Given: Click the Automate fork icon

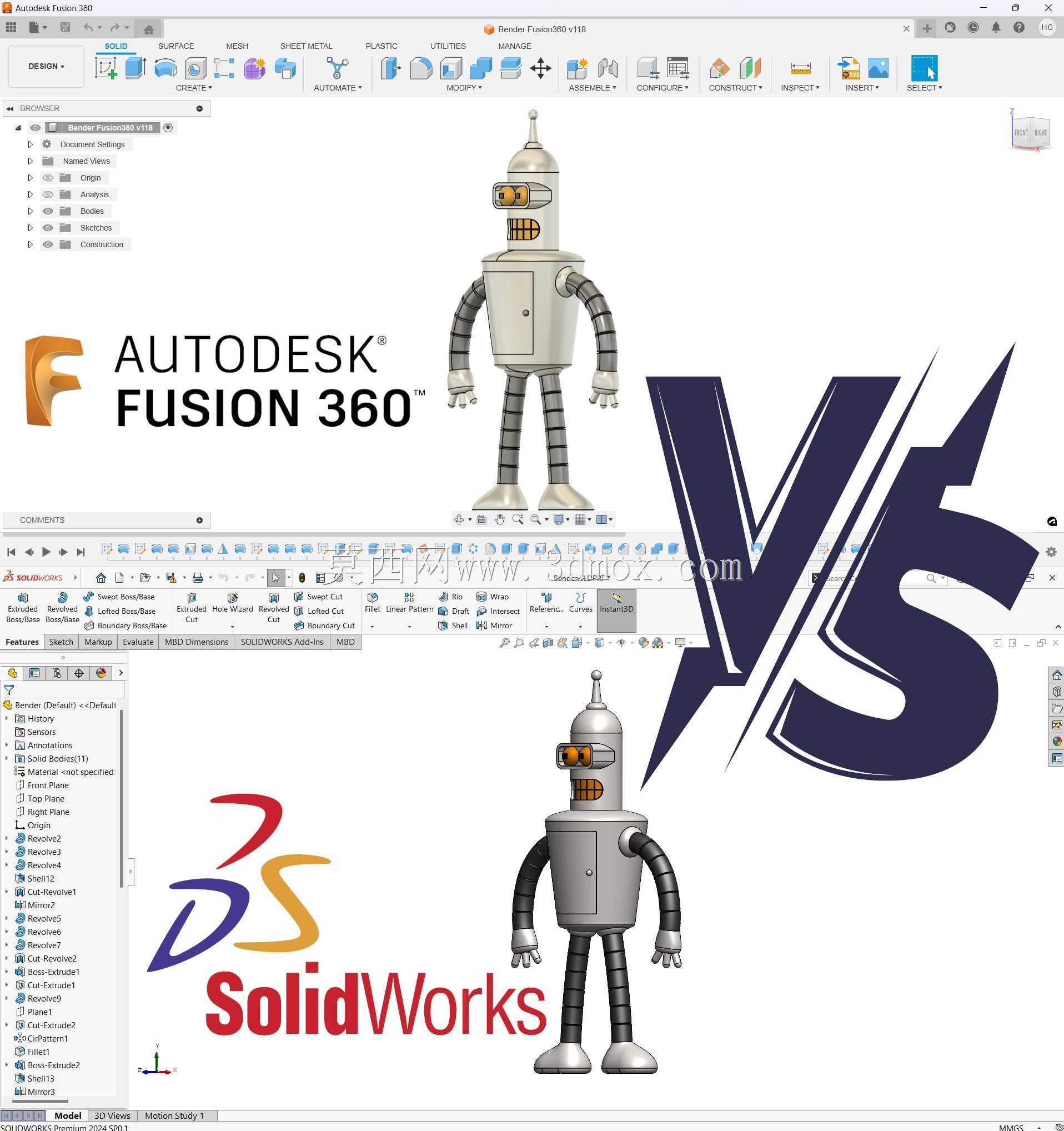Looking at the screenshot, I should (x=337, y=68).
